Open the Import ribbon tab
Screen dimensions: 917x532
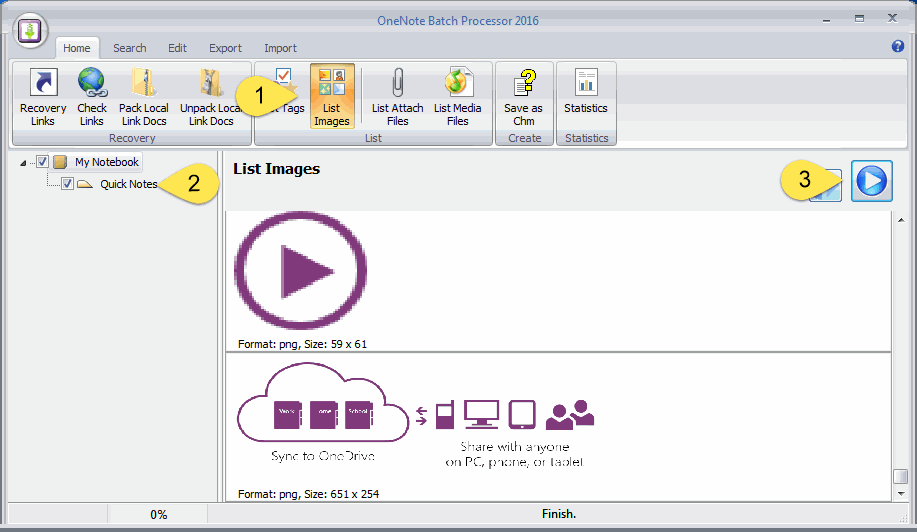coord(280,48)
